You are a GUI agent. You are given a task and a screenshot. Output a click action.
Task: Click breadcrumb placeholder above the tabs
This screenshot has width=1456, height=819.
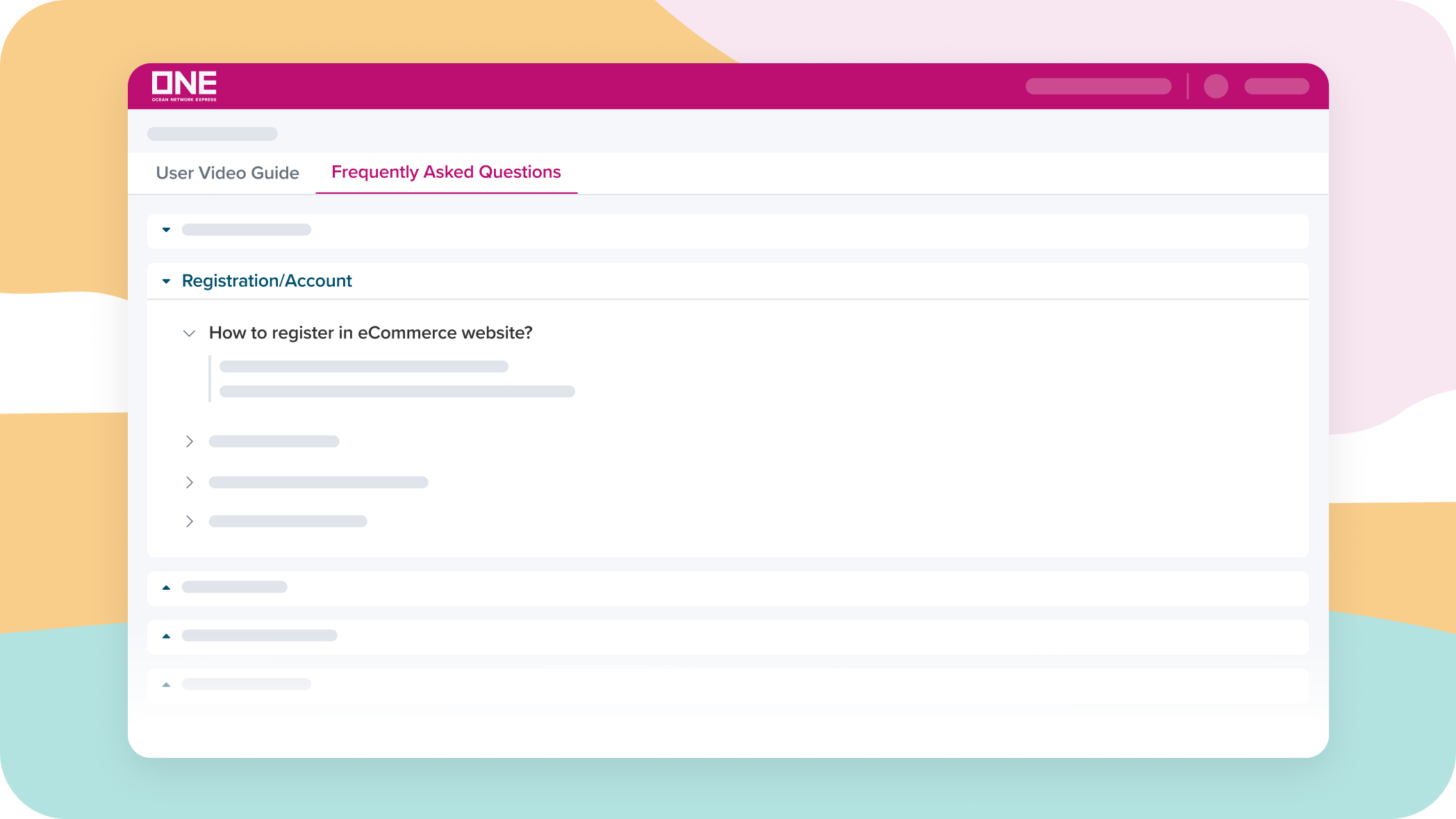tap(212, 133)
